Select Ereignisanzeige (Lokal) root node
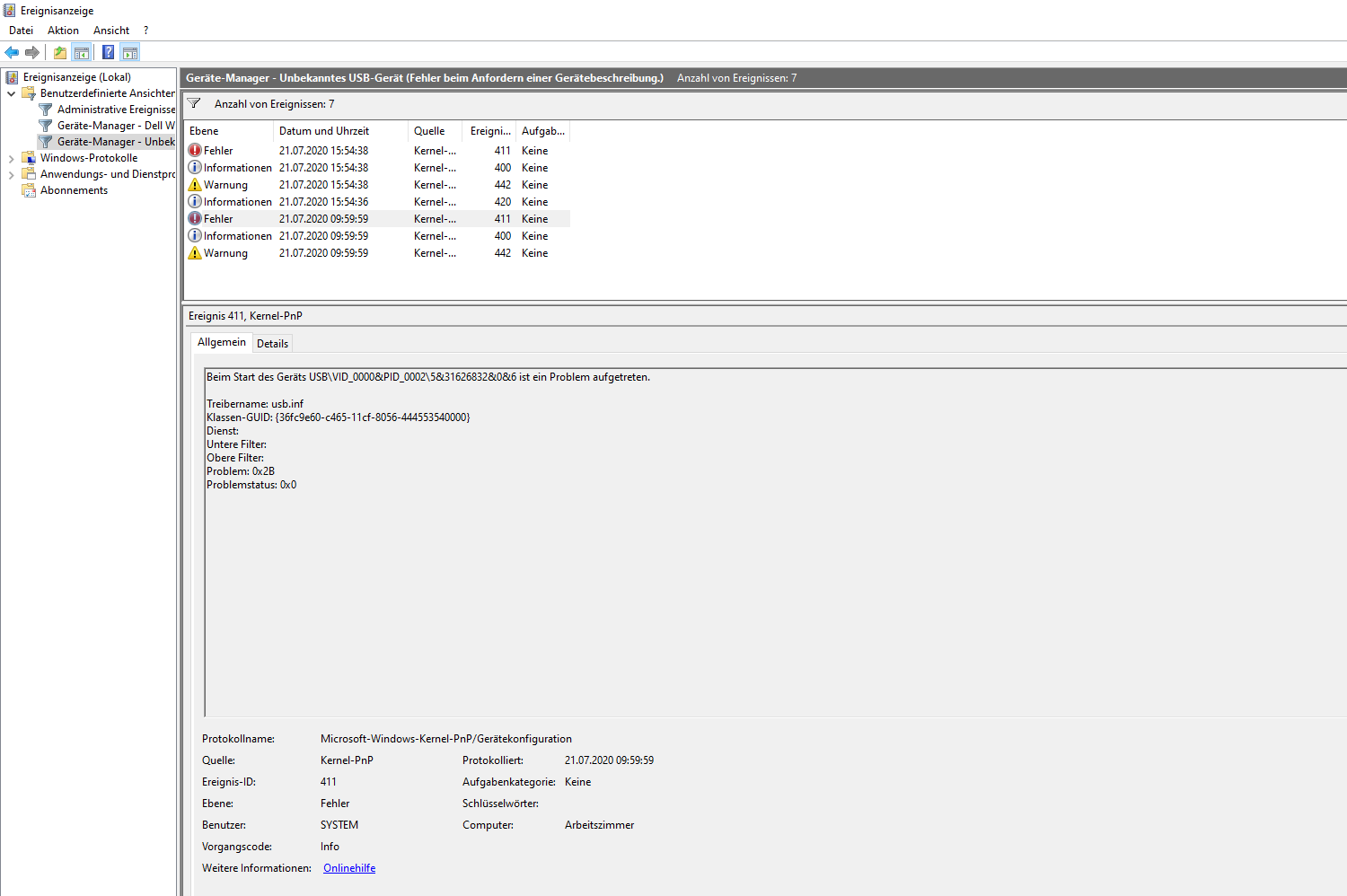This screenshot has height=896, width=1347. (77, 77)
